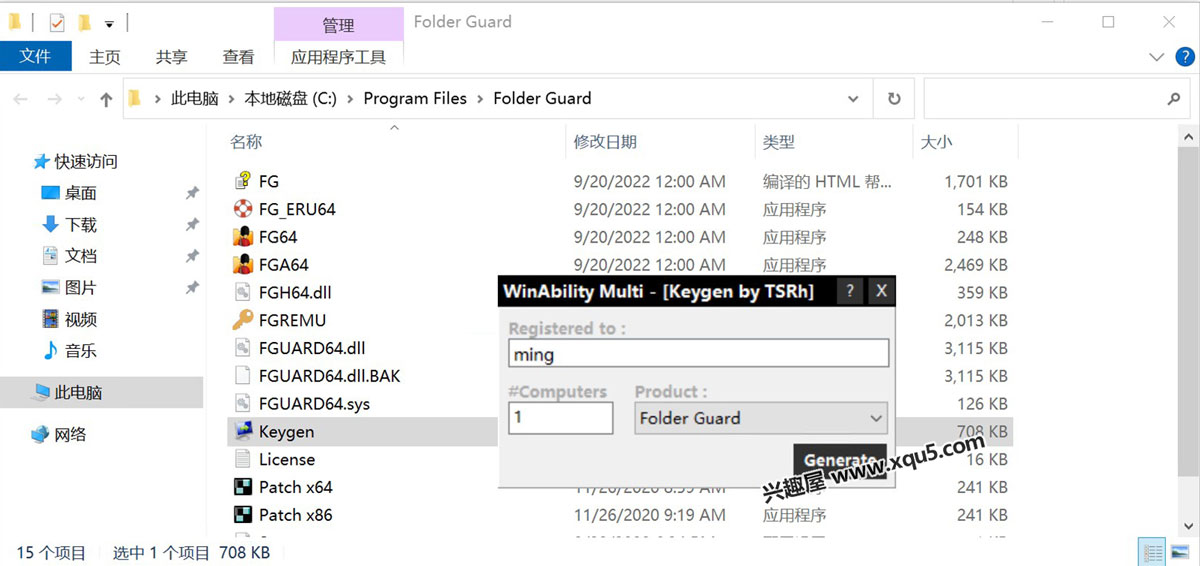
Task: Click the 管理 contextual tab header
Action: coord(338,25)
